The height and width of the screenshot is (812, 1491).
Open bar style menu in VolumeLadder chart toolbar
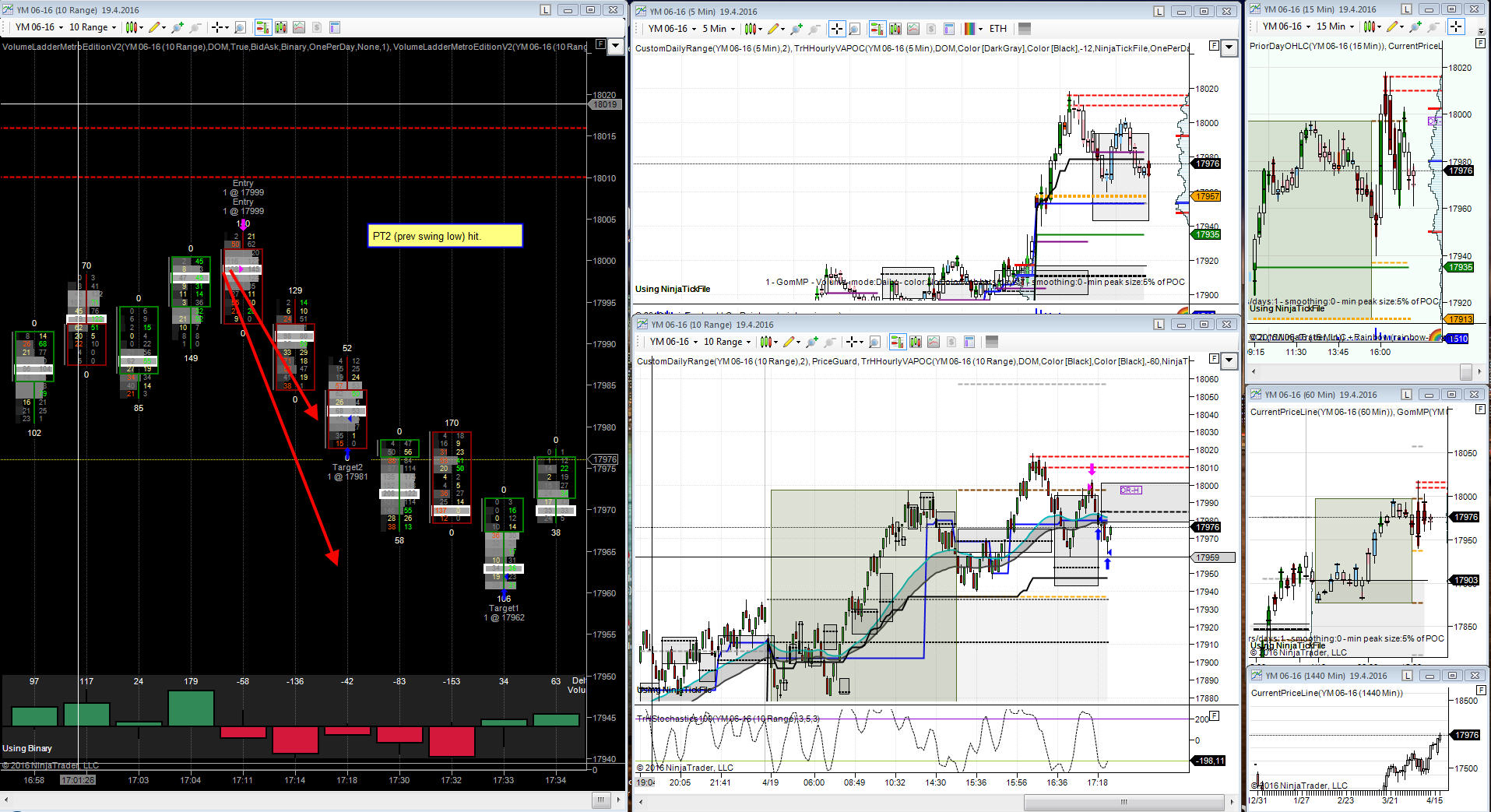click(133, 27)
